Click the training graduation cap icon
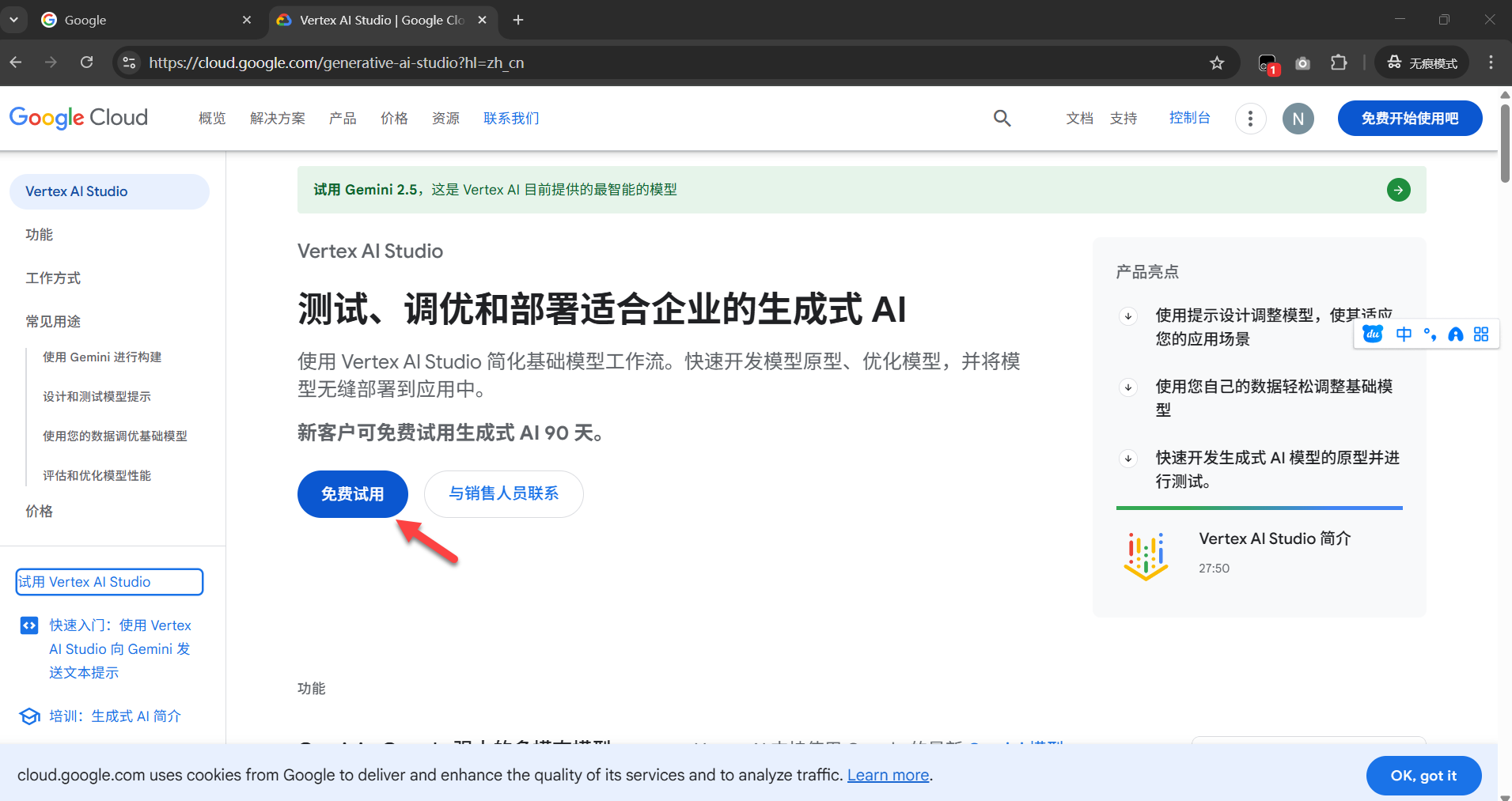Viewport: 1512px width, 801px height. [29, 716]
